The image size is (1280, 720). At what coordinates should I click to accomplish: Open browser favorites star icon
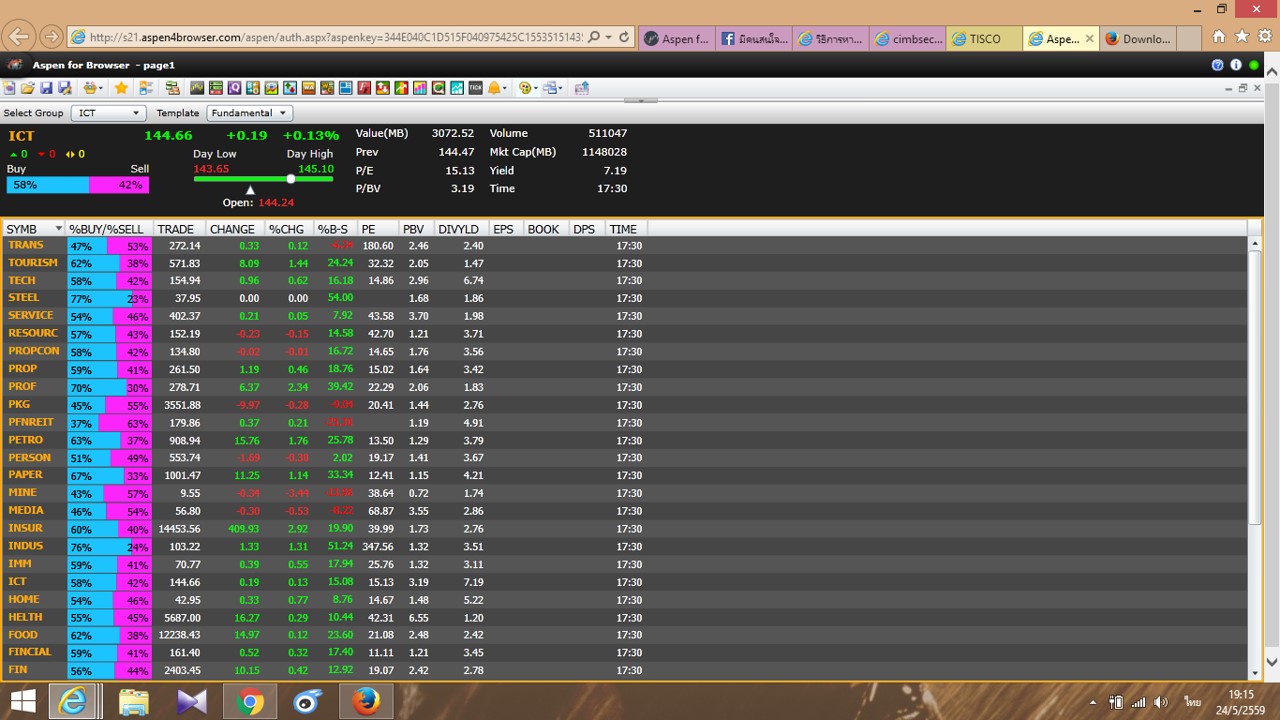tap(1241, 37)
